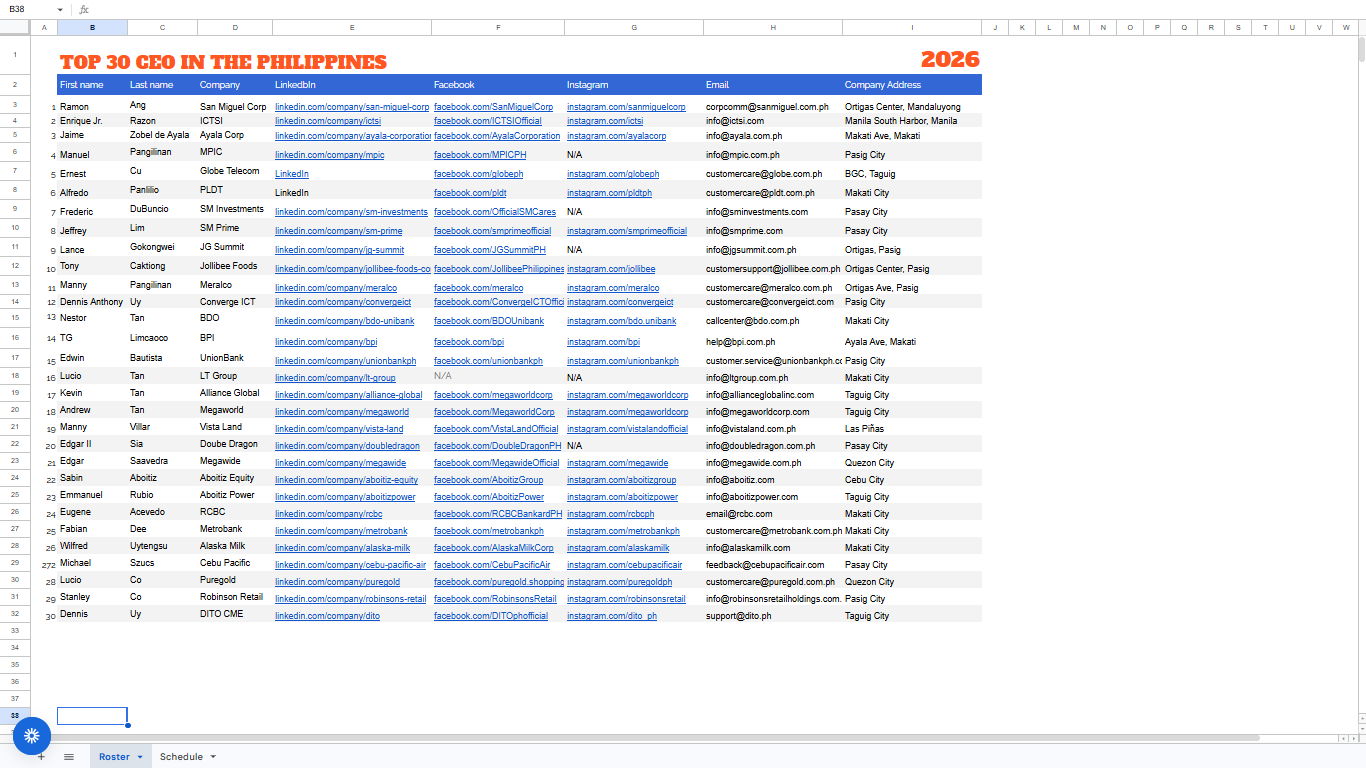Open the San Miguel Corp LinkedIn link
Viewport: 1366px width, 768px height.
352,107
